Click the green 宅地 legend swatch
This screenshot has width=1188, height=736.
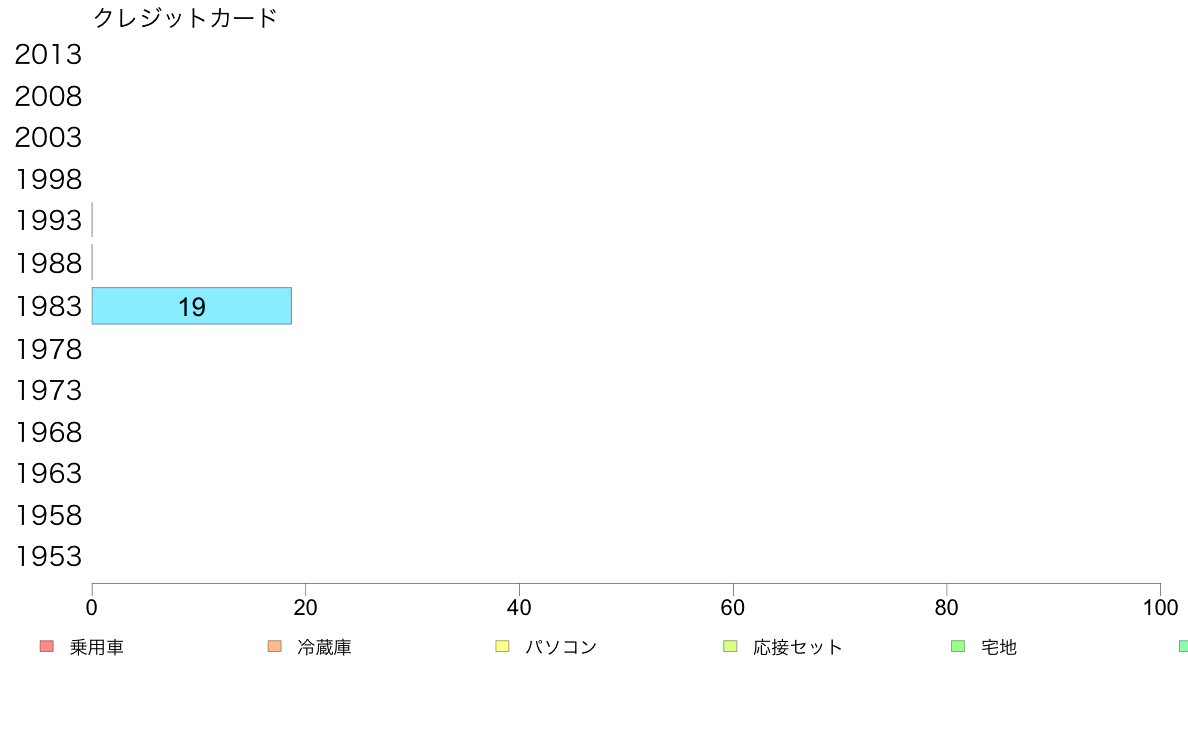[958, 647]
